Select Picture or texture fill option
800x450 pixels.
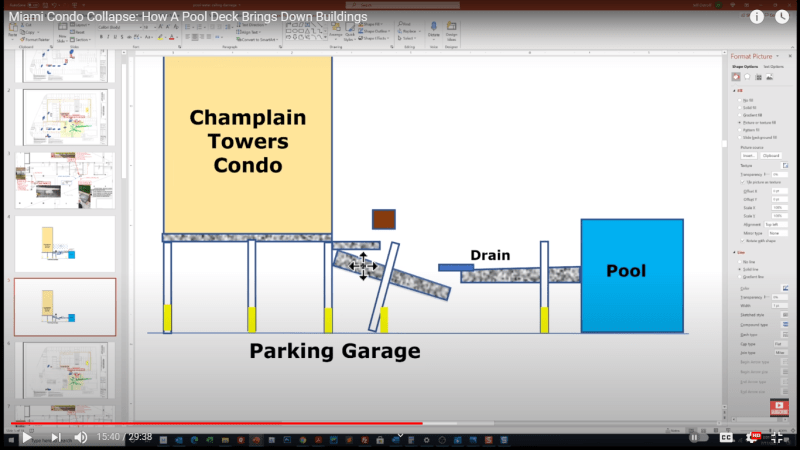tap(740, 122)
